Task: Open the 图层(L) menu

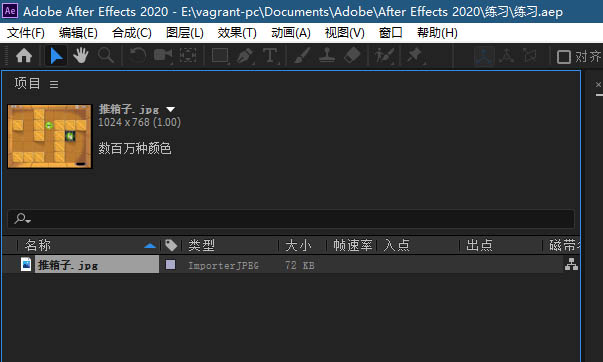Action: 185,33
